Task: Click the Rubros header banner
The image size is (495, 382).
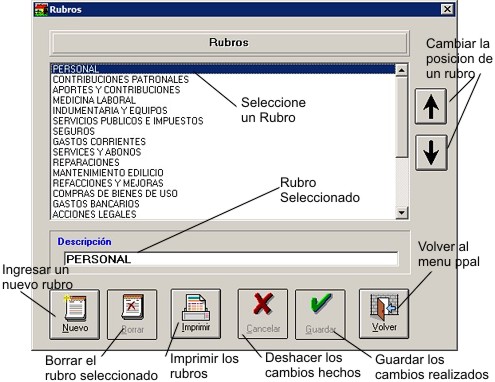Action: tap(229, 43)
